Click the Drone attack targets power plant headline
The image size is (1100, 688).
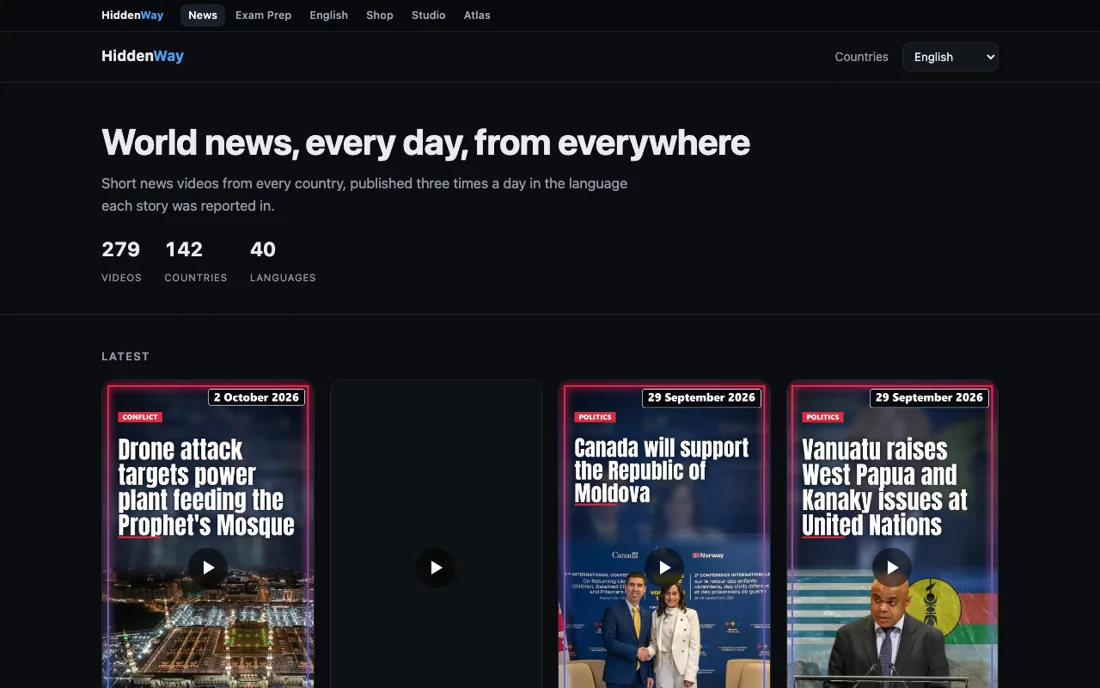pos(206,487)
